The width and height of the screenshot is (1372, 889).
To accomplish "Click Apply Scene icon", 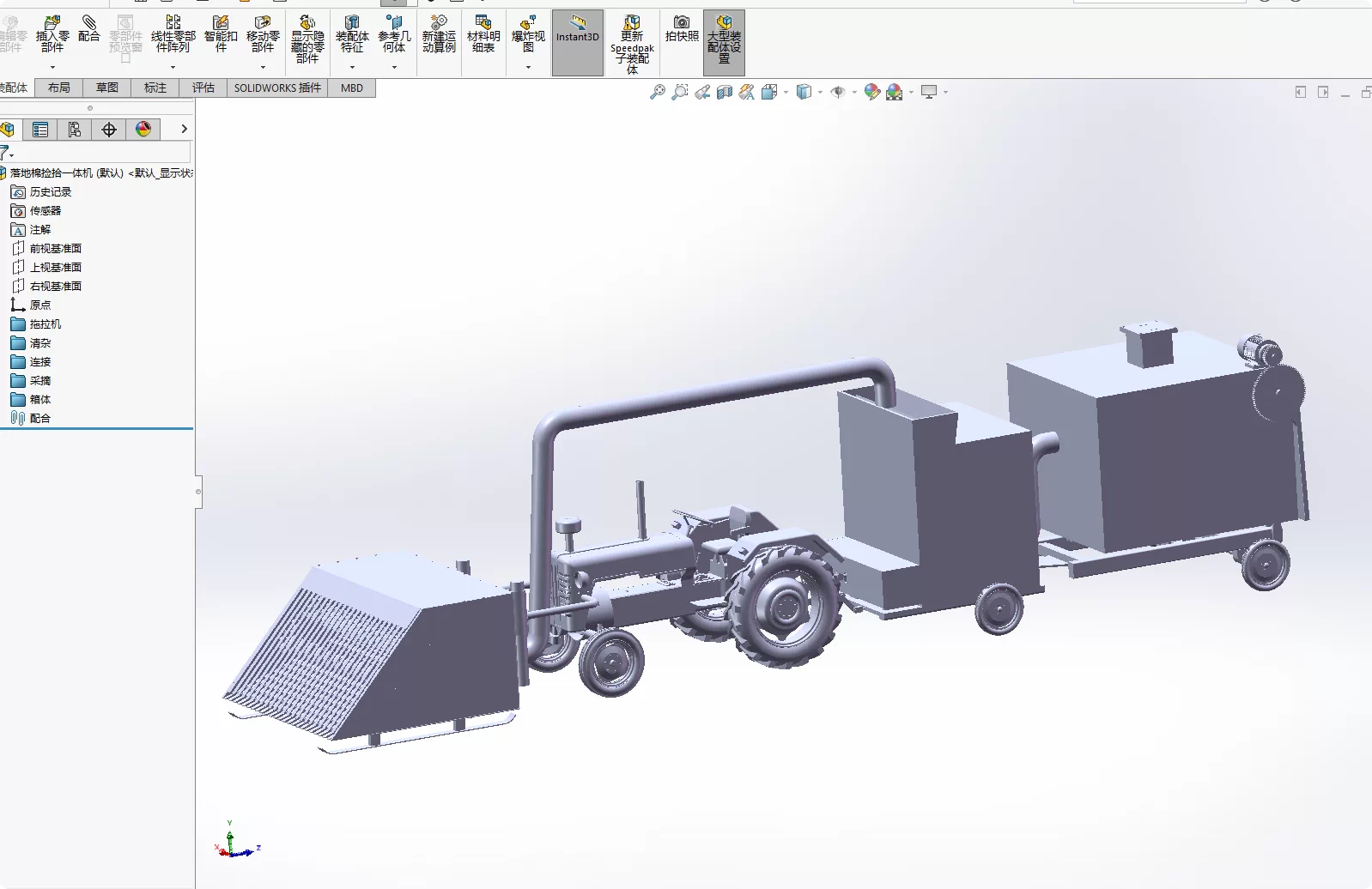I will (x=895, y=92).
